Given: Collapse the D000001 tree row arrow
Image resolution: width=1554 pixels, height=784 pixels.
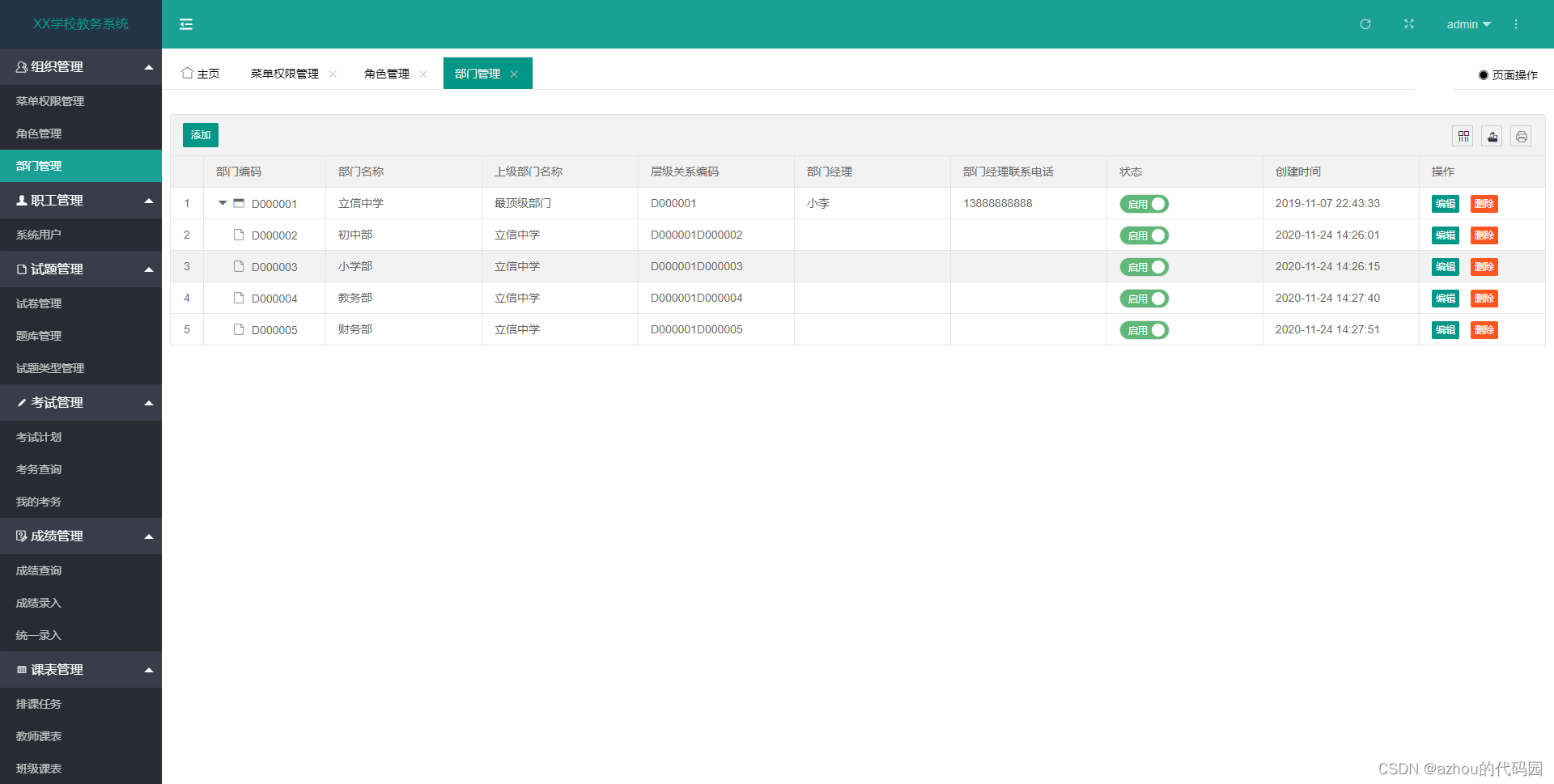Looking at the screenshot, I should (223, 203).
